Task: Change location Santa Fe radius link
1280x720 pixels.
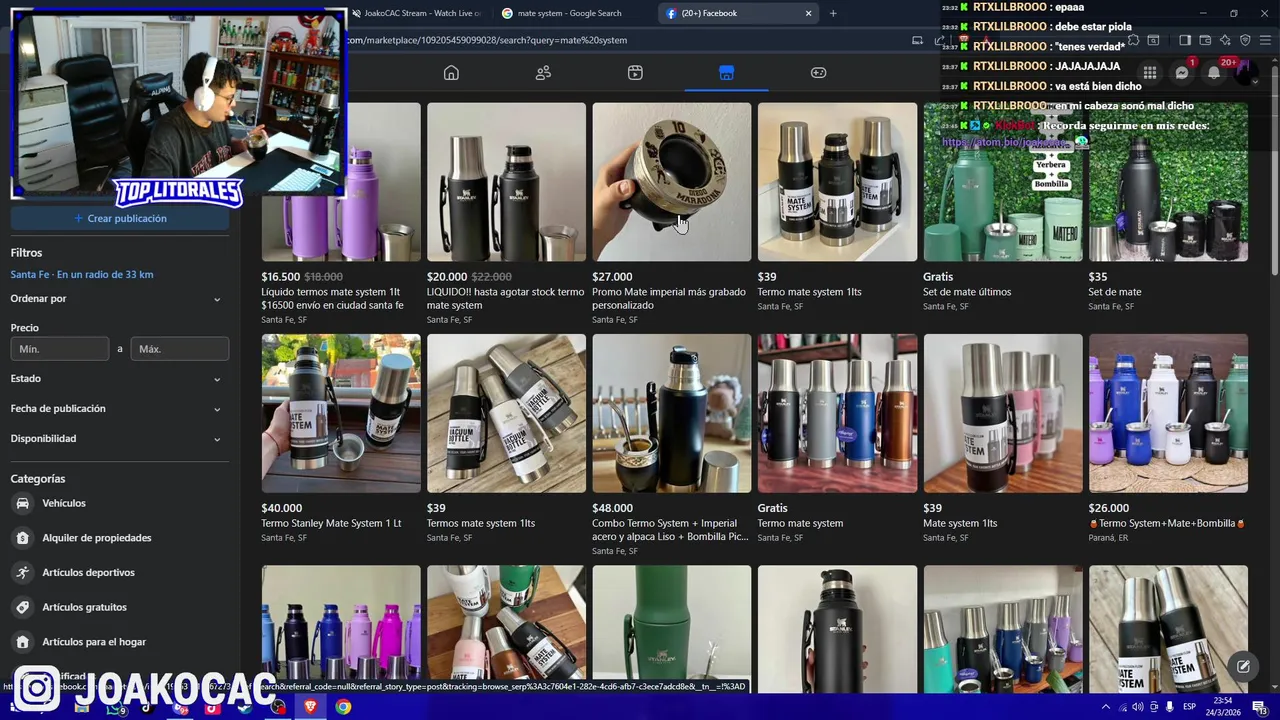Action: pyautogui.click(x=82, y=274)
